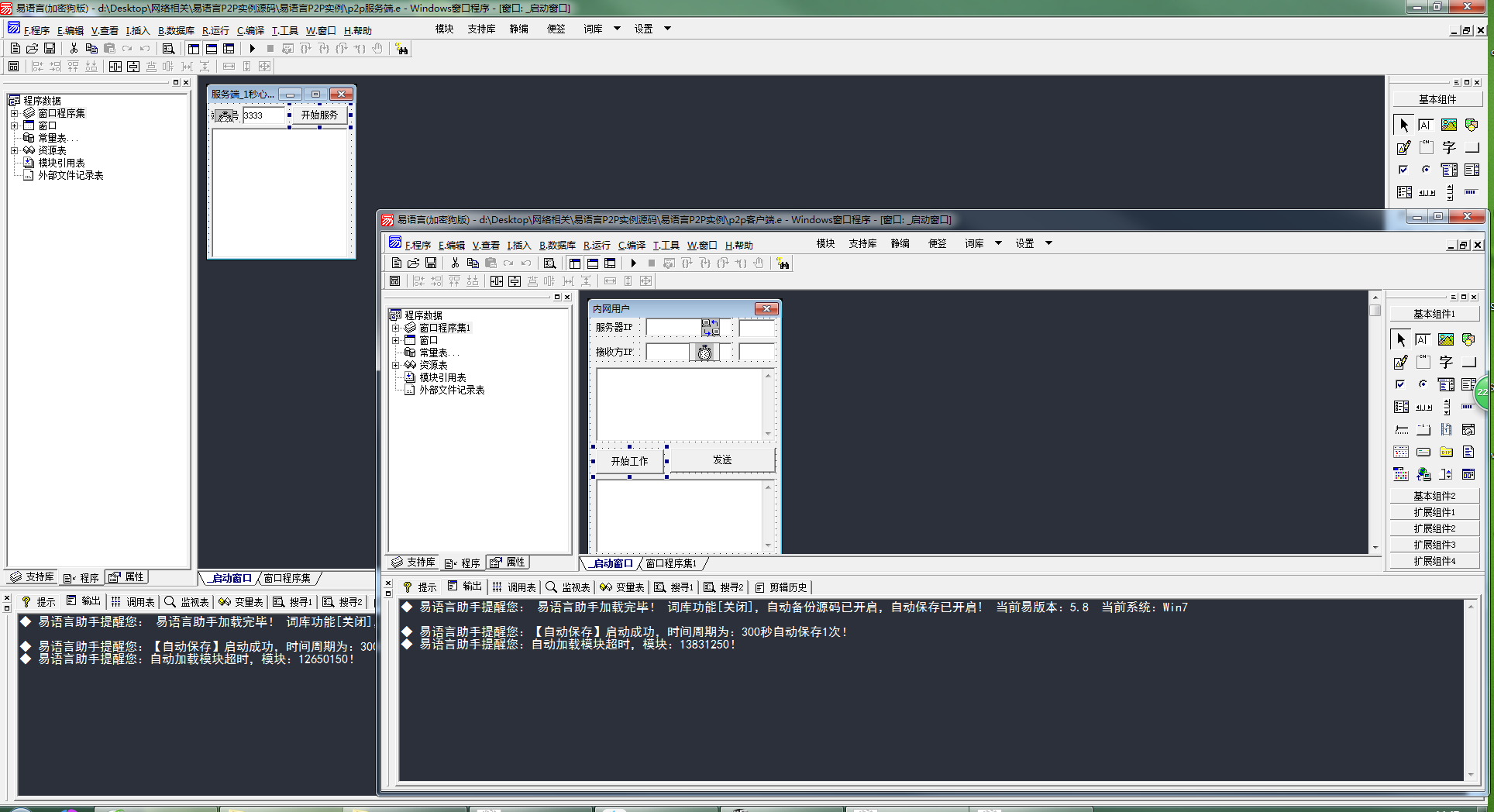The image size is (1494, 812).
Task: Click the 发送 button on client form
Action: click(x=721, y=459)
